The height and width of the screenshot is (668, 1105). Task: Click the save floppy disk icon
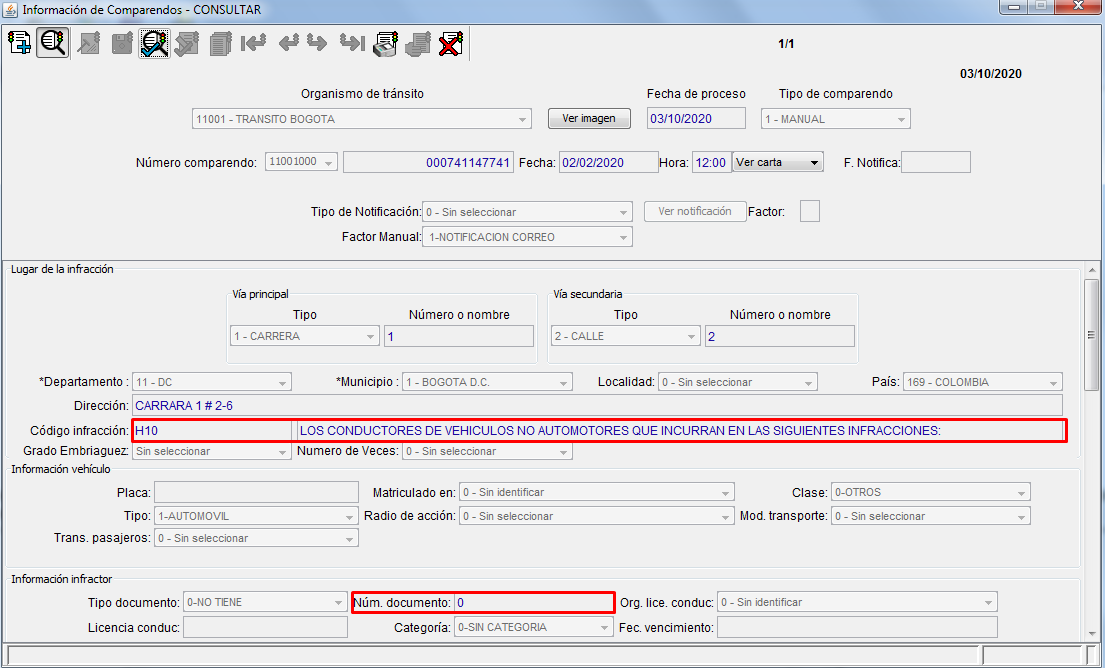click(x=121, y=43)
